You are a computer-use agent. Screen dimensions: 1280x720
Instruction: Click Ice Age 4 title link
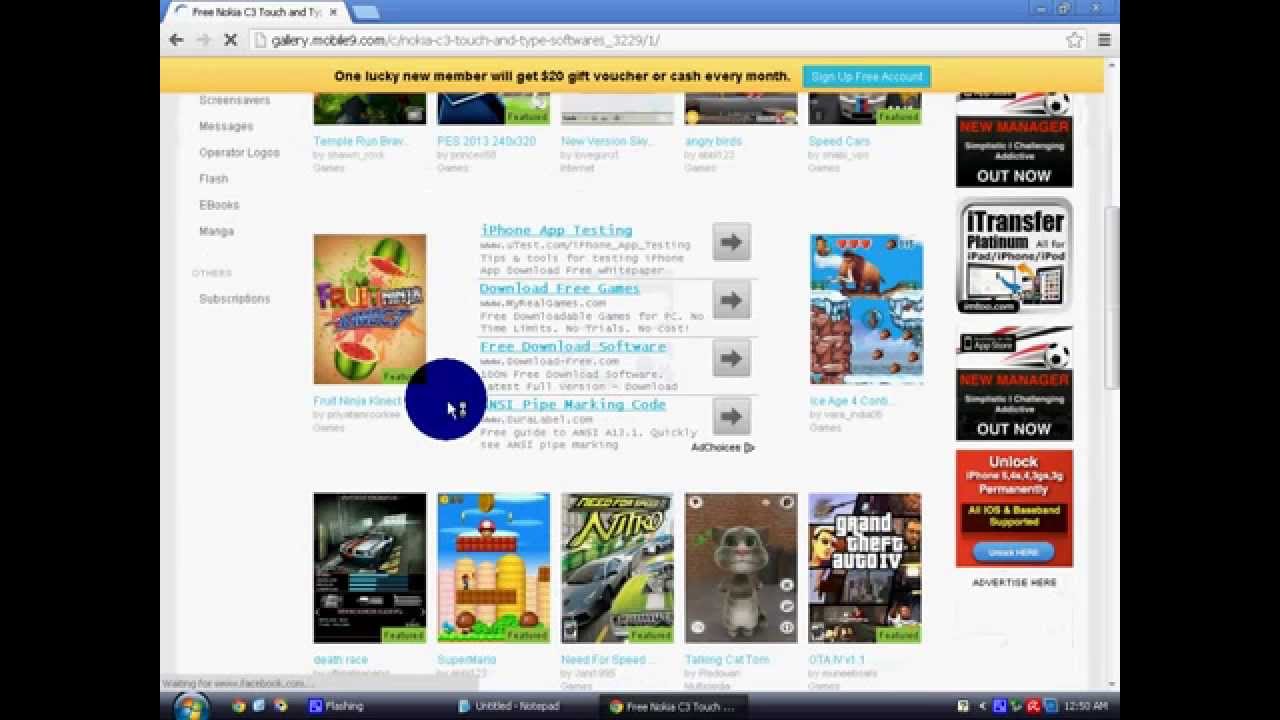click(851, 401)
